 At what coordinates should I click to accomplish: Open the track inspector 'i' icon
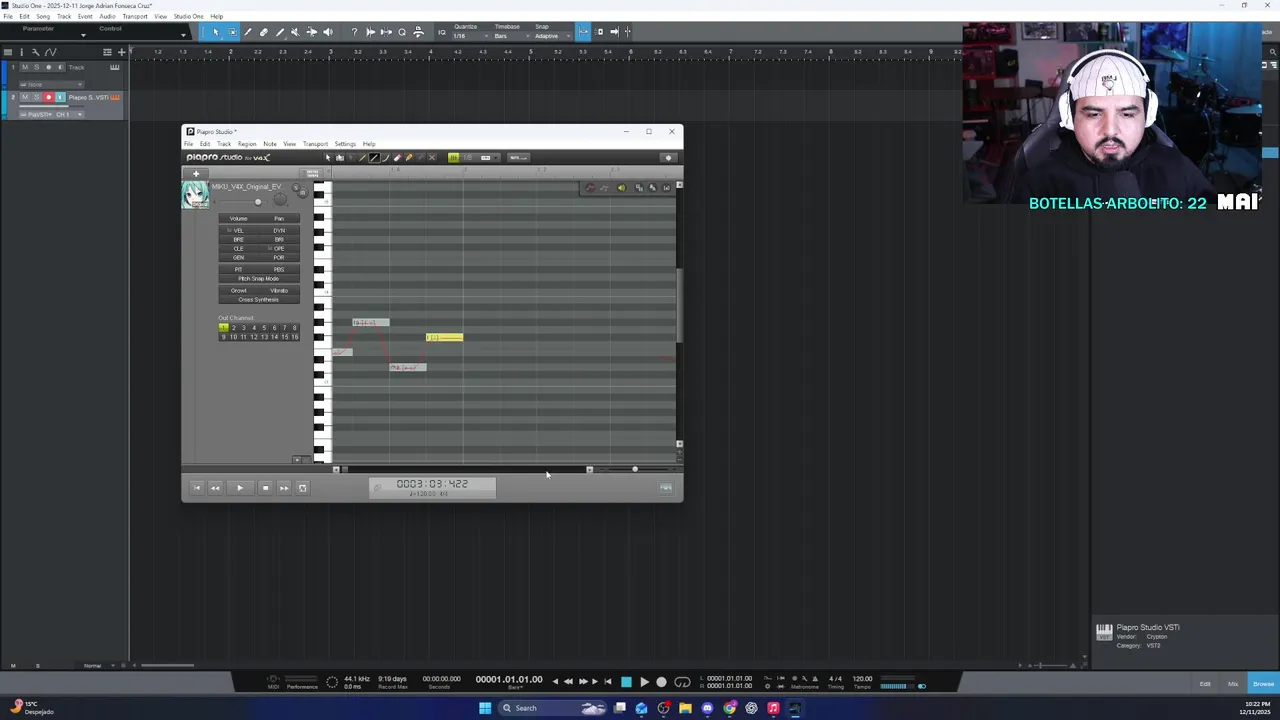coord(23,52)
